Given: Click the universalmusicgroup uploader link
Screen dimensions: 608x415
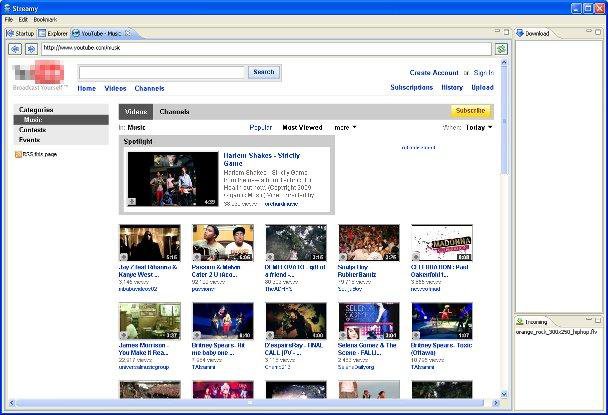Looking at the screenshot, I should [x=143, y=367].
